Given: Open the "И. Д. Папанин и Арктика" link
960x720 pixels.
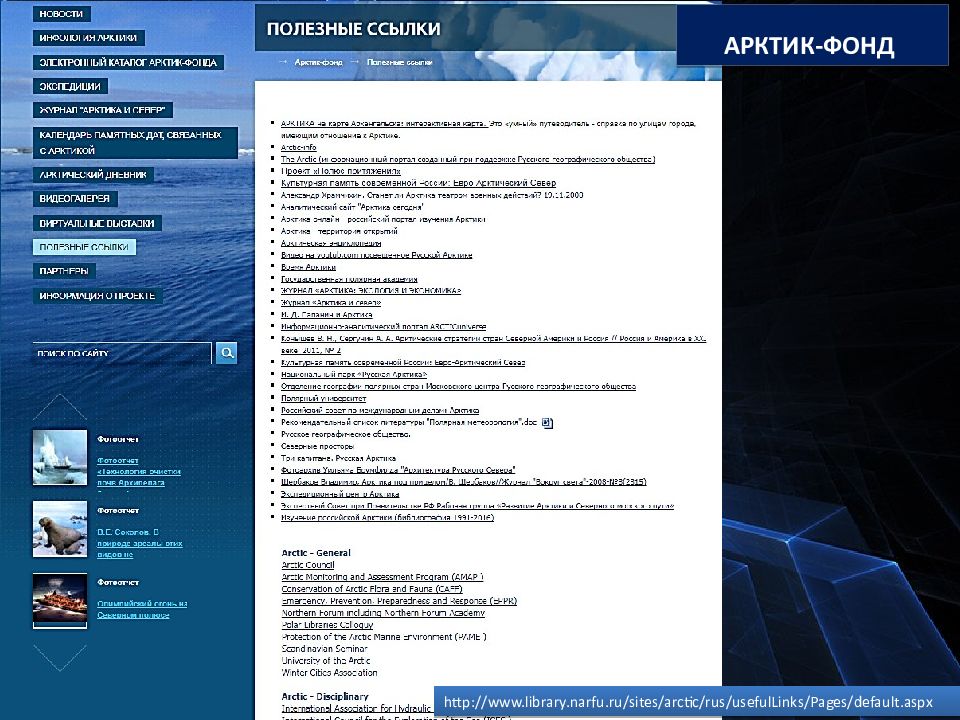Looking at the screenshot, I should 326,314.
